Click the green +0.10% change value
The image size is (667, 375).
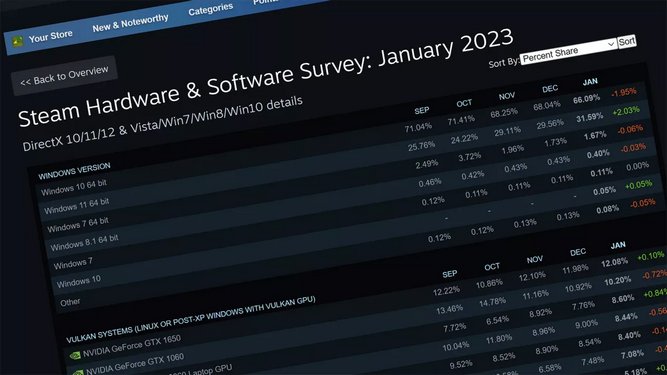pyautogui.click(x=651, y=256)
